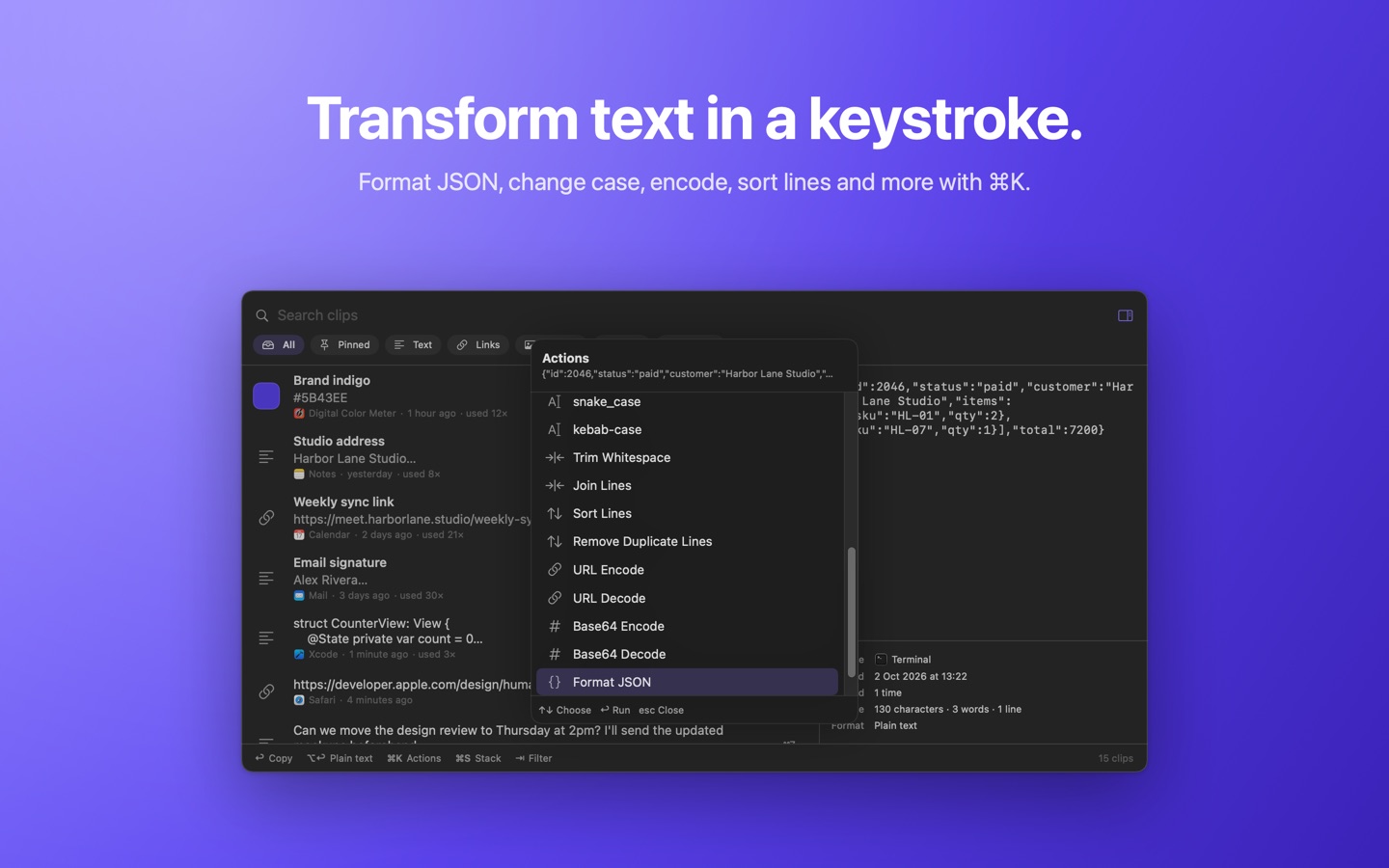Screen dimensions: 1389x868
Task: Run the kebab-case action
Action: 687,430
